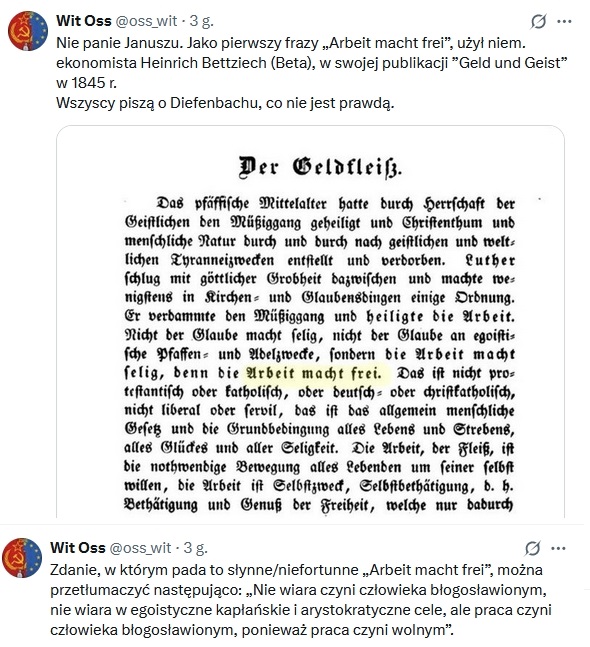The height and width of the screenshot is (647, 590).
Task: Open the Grok explain icon on the first tweet
Action: pyautogui.click(x=538, y=21)
